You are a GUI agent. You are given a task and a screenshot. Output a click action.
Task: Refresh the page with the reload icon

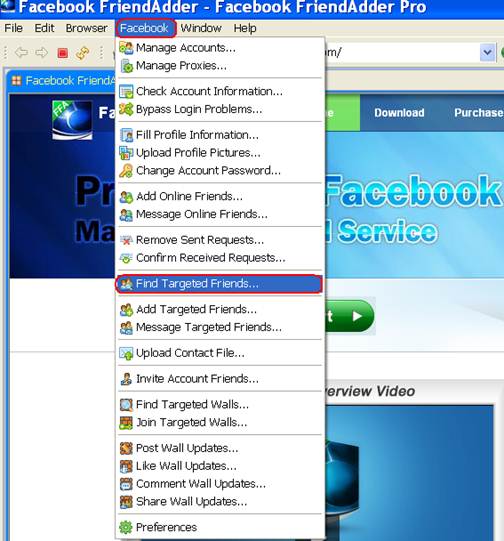(82, 53)
